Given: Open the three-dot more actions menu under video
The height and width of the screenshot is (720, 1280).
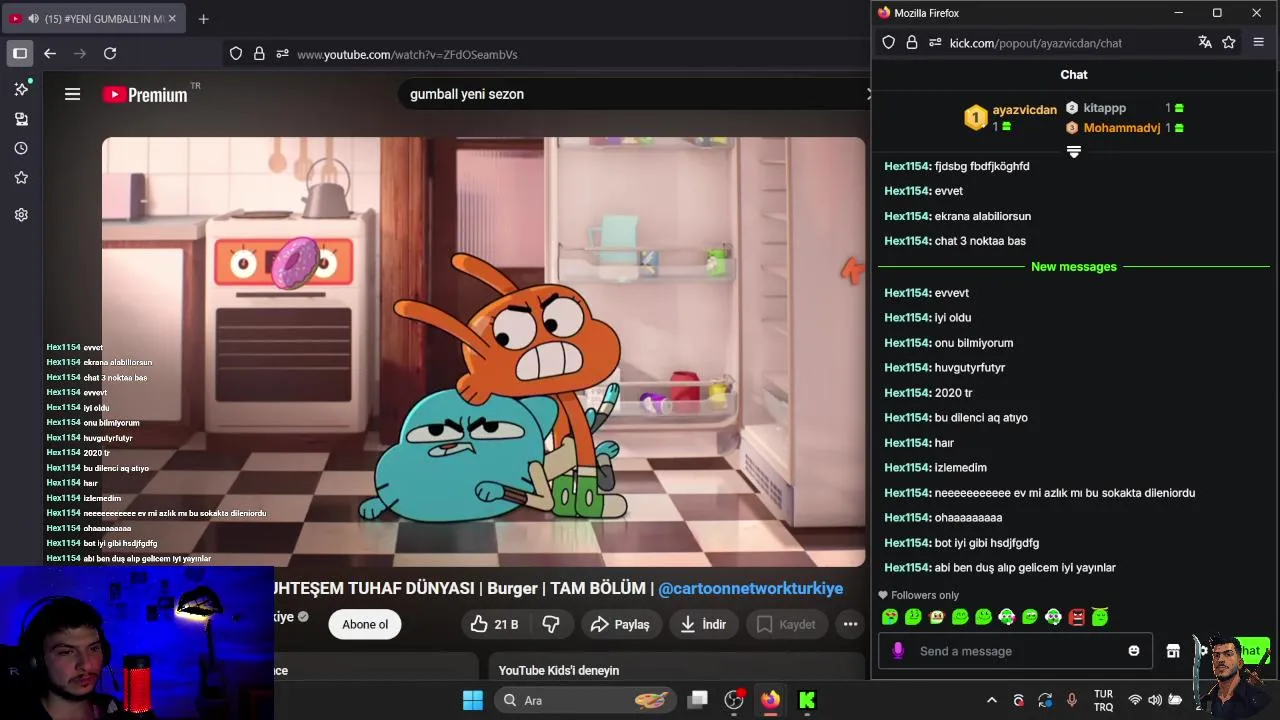Looking at the screenshot, I should 850,624.
